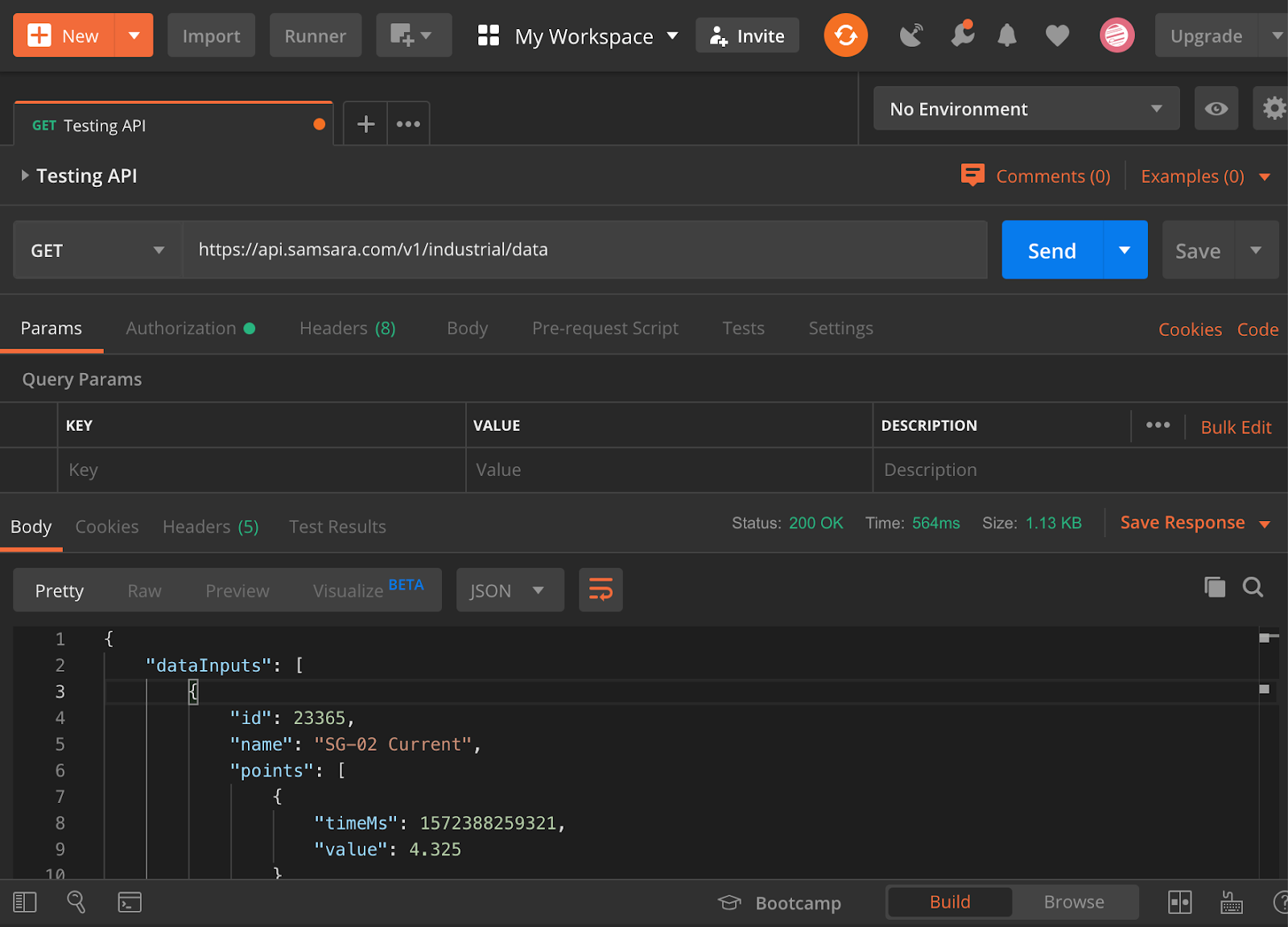Open the Runner

316,35
